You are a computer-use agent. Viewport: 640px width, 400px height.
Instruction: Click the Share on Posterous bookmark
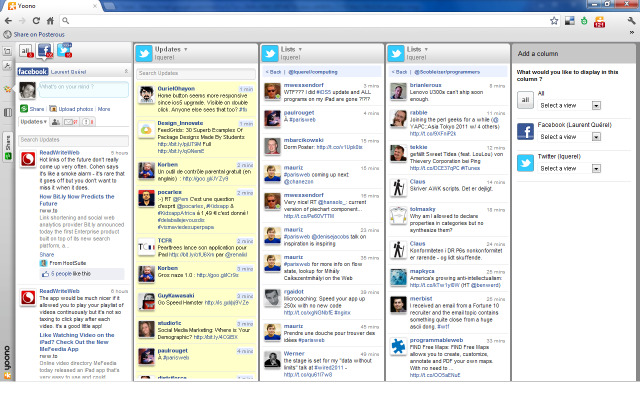(38, 34)
